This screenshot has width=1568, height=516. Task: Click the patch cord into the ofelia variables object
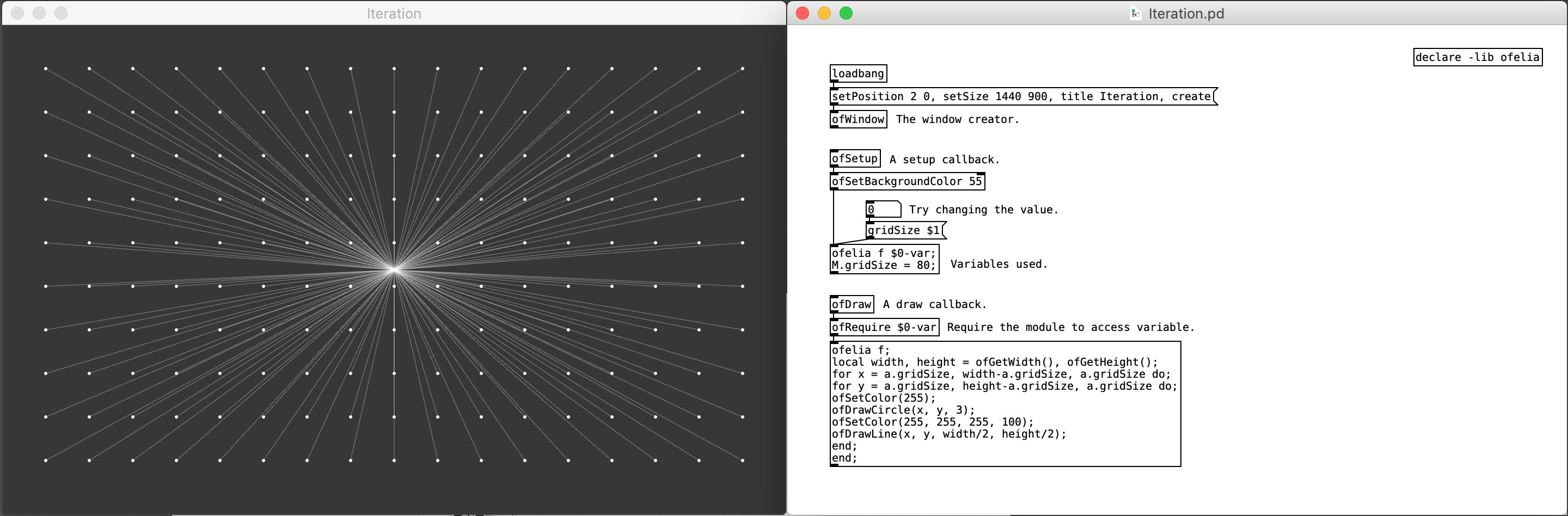coord(834,217)
